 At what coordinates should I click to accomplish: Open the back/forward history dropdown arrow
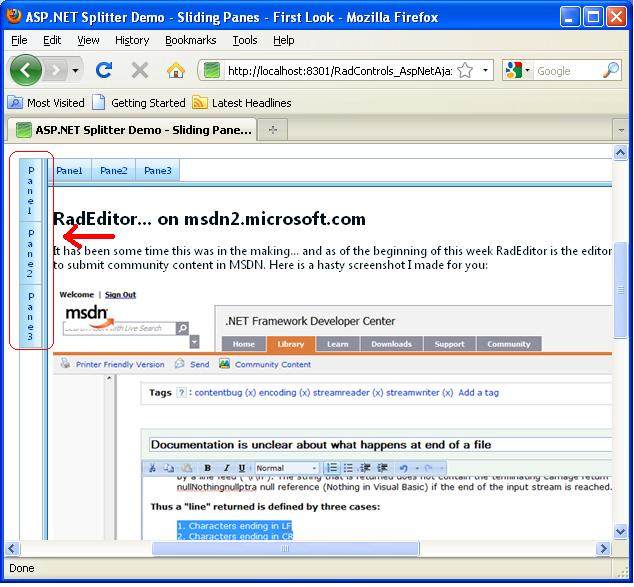(x=76, y=71)
